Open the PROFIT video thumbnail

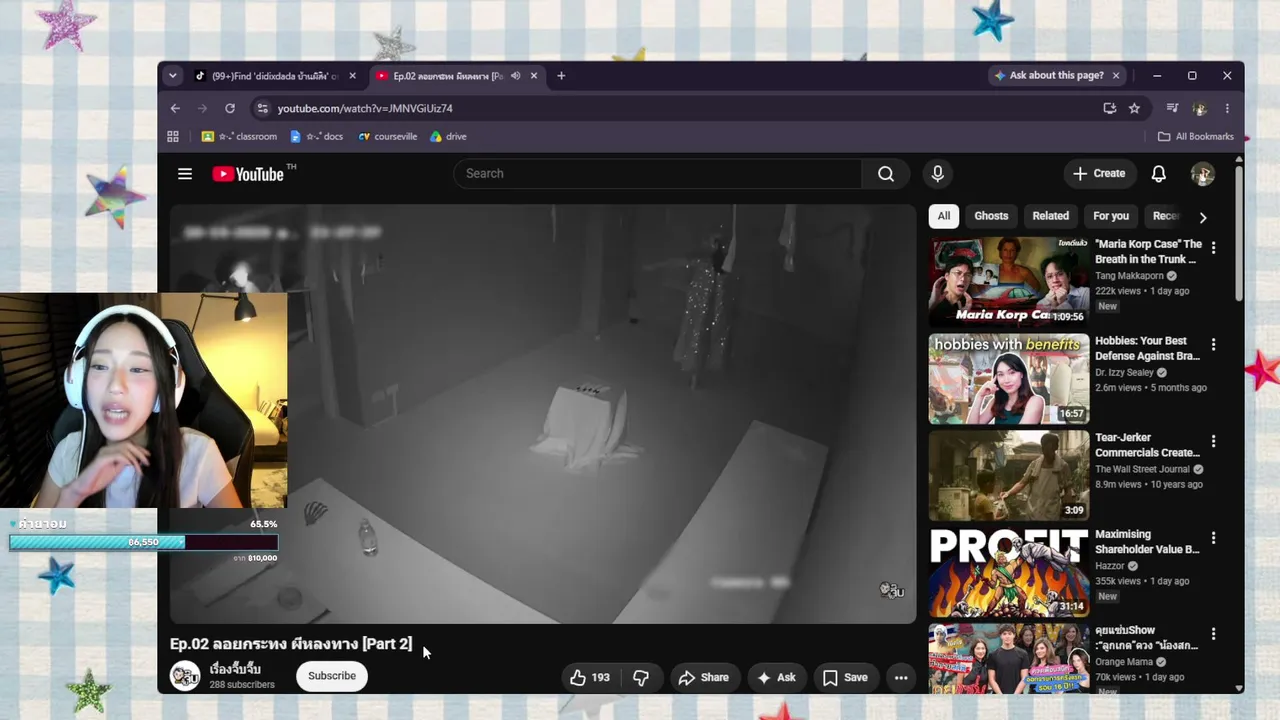tap(1009, 573)
